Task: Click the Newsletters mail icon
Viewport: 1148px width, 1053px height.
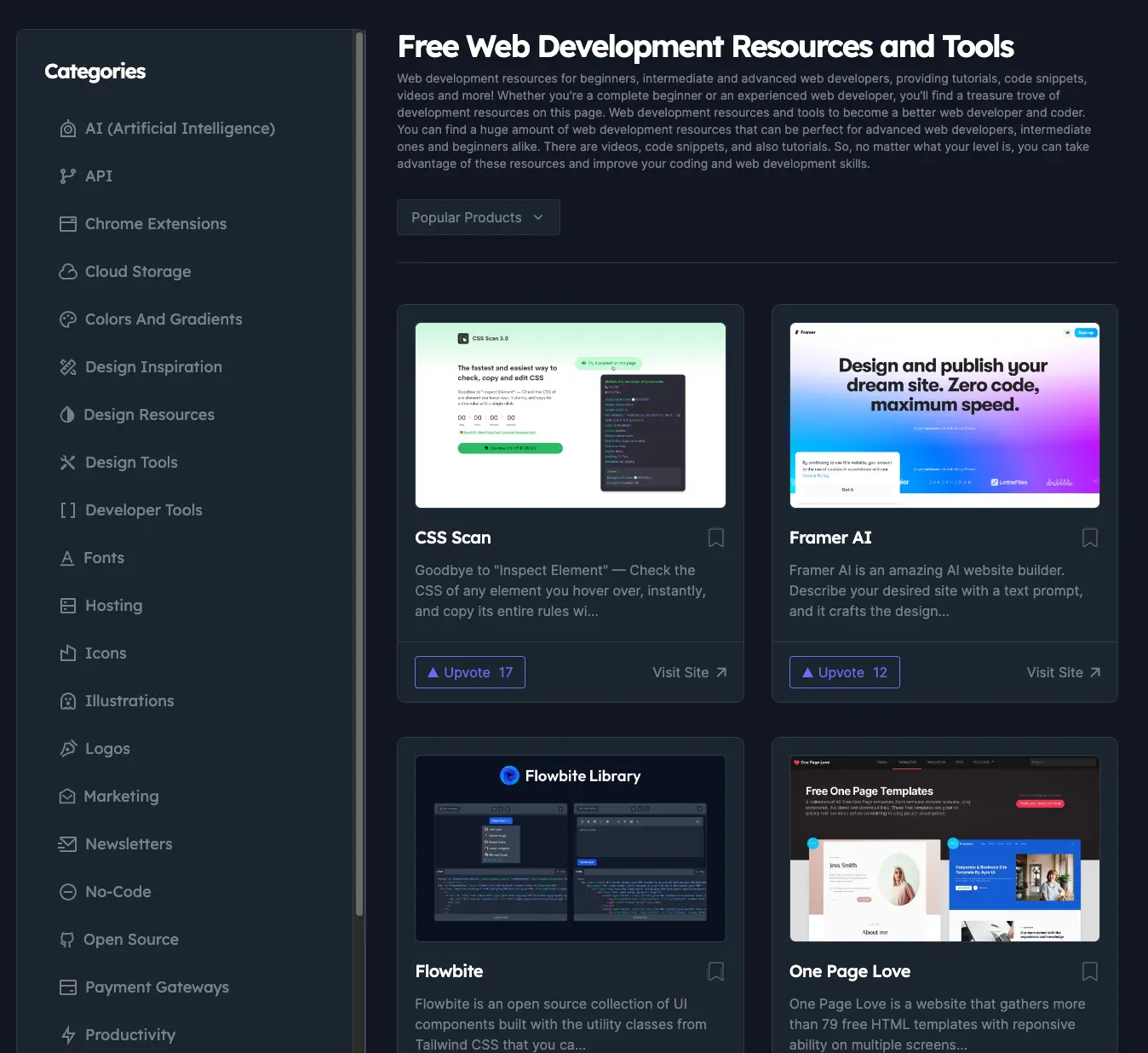Action: (x=67, y=844)
